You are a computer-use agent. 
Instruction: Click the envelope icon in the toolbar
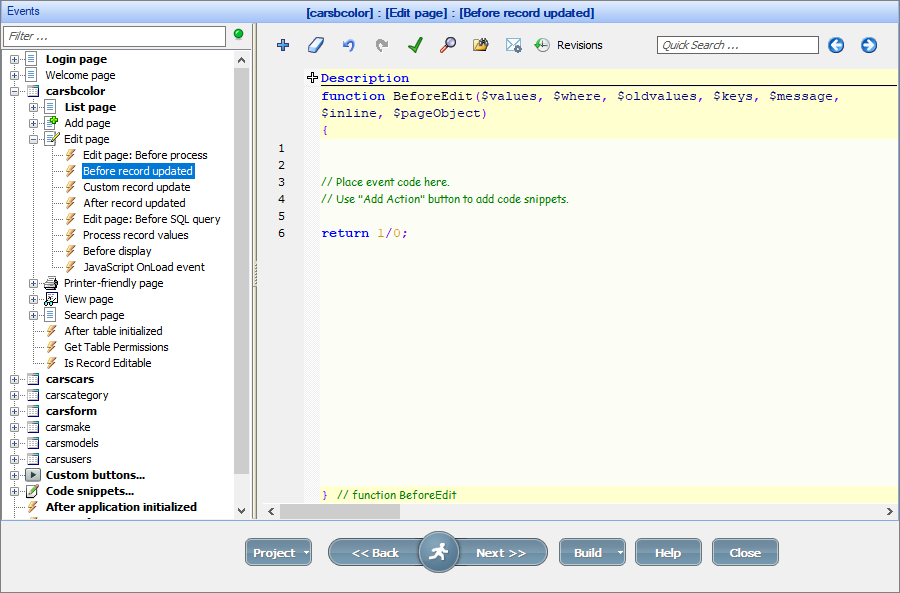point(513,45)
